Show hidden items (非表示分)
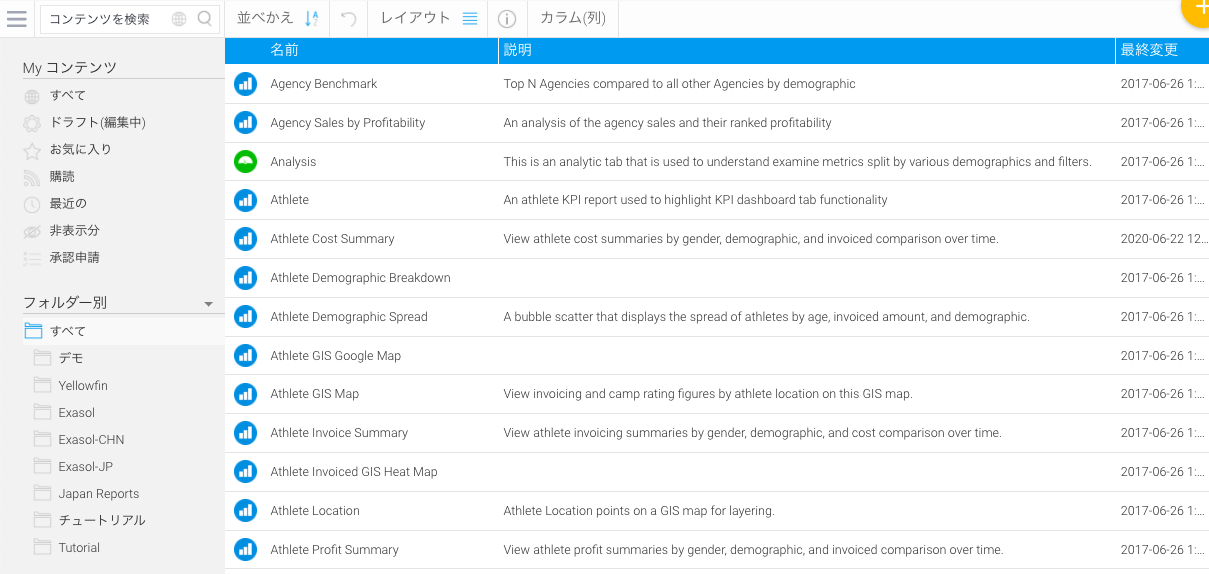The height and width of the screenshot is (574, 1209). pos(74,230)
